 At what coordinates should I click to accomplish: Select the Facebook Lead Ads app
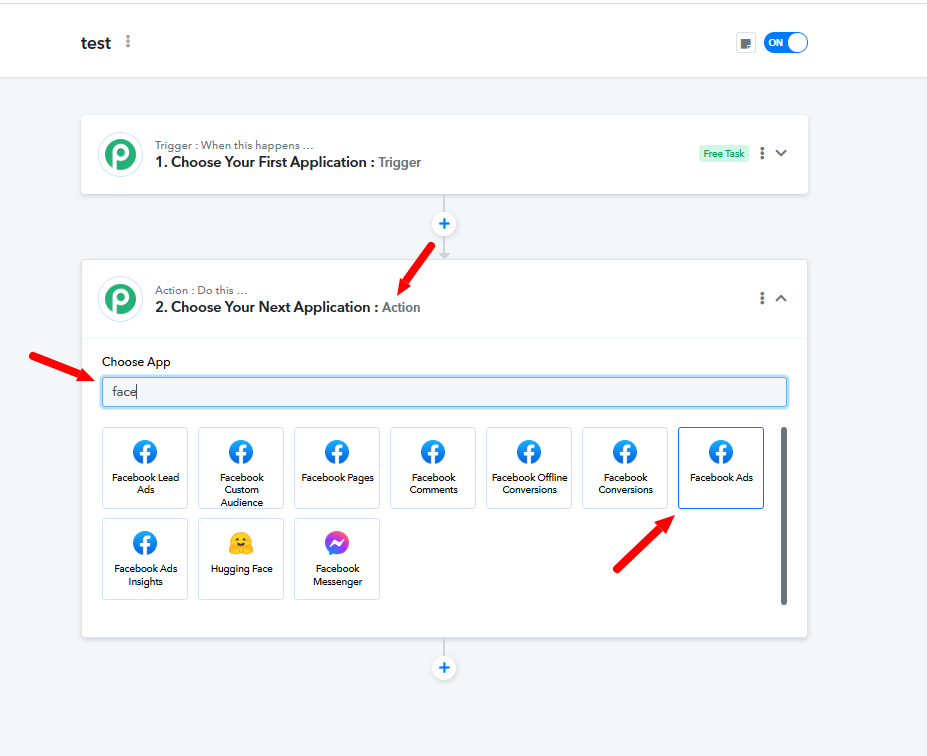[x=145, y=468]
